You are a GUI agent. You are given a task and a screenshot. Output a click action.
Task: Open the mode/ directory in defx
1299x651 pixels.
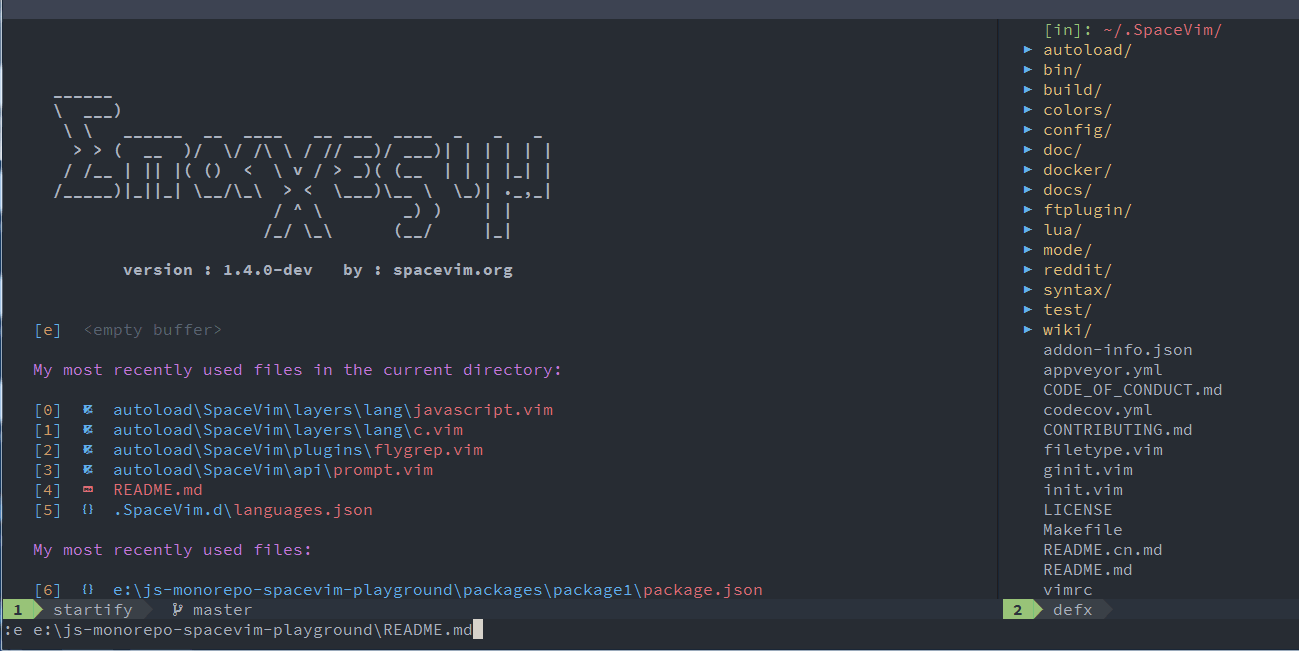click(x=1067, y=250)
